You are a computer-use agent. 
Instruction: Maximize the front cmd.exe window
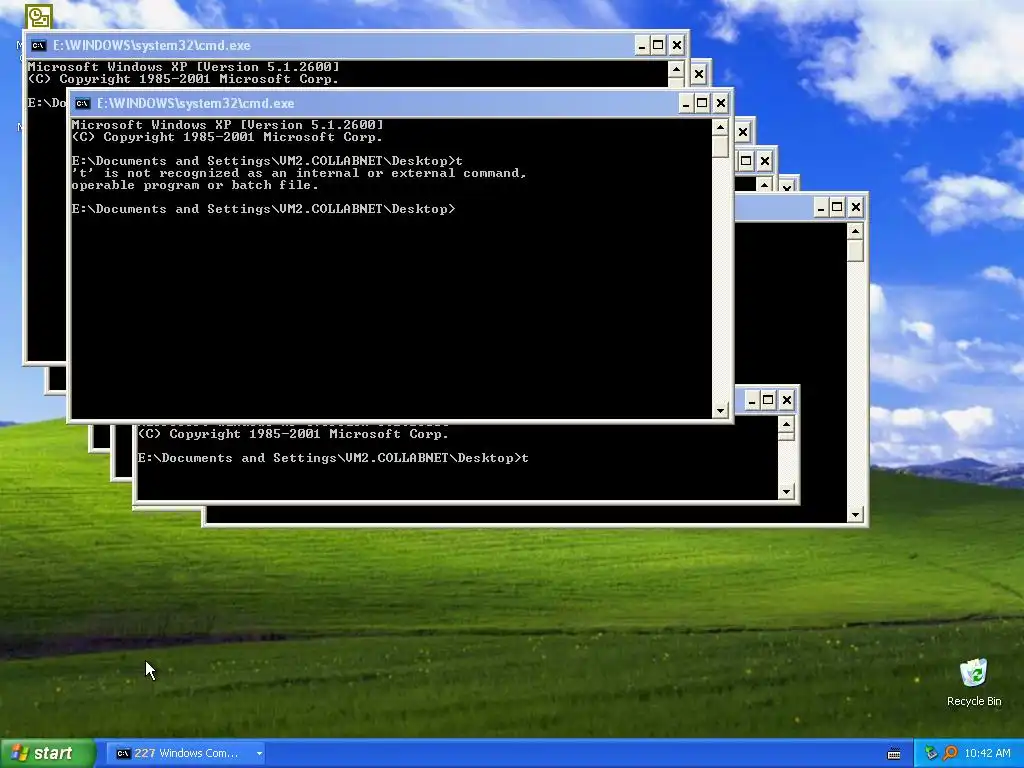702,103
